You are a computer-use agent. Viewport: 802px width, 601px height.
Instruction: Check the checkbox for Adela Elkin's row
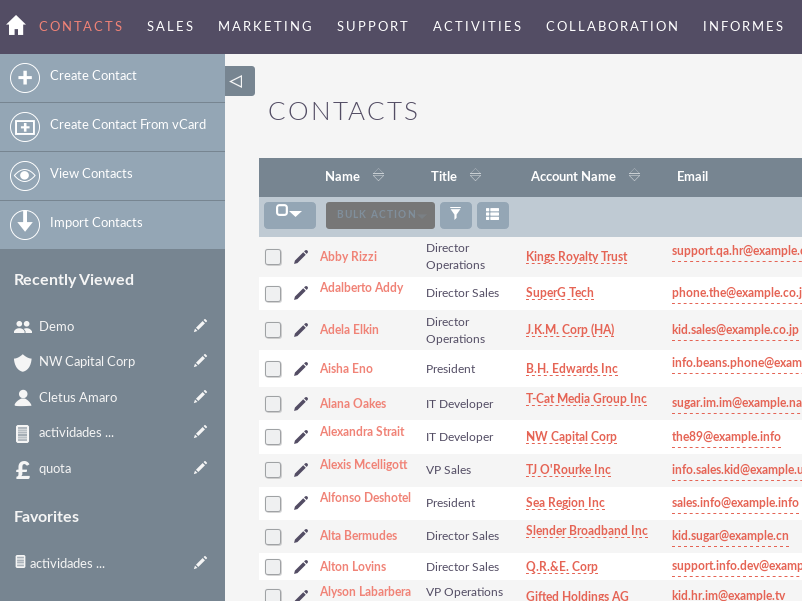point(273,329)
